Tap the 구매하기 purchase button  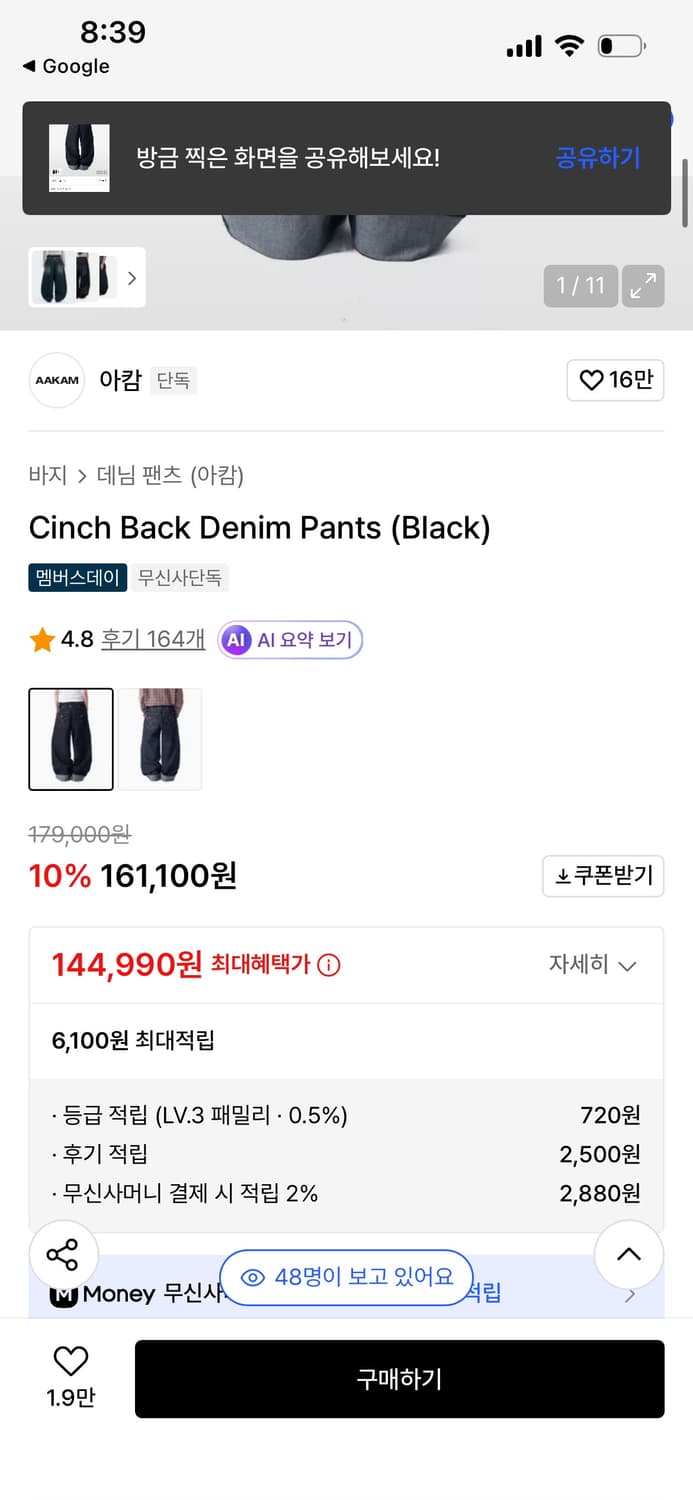399,1379
